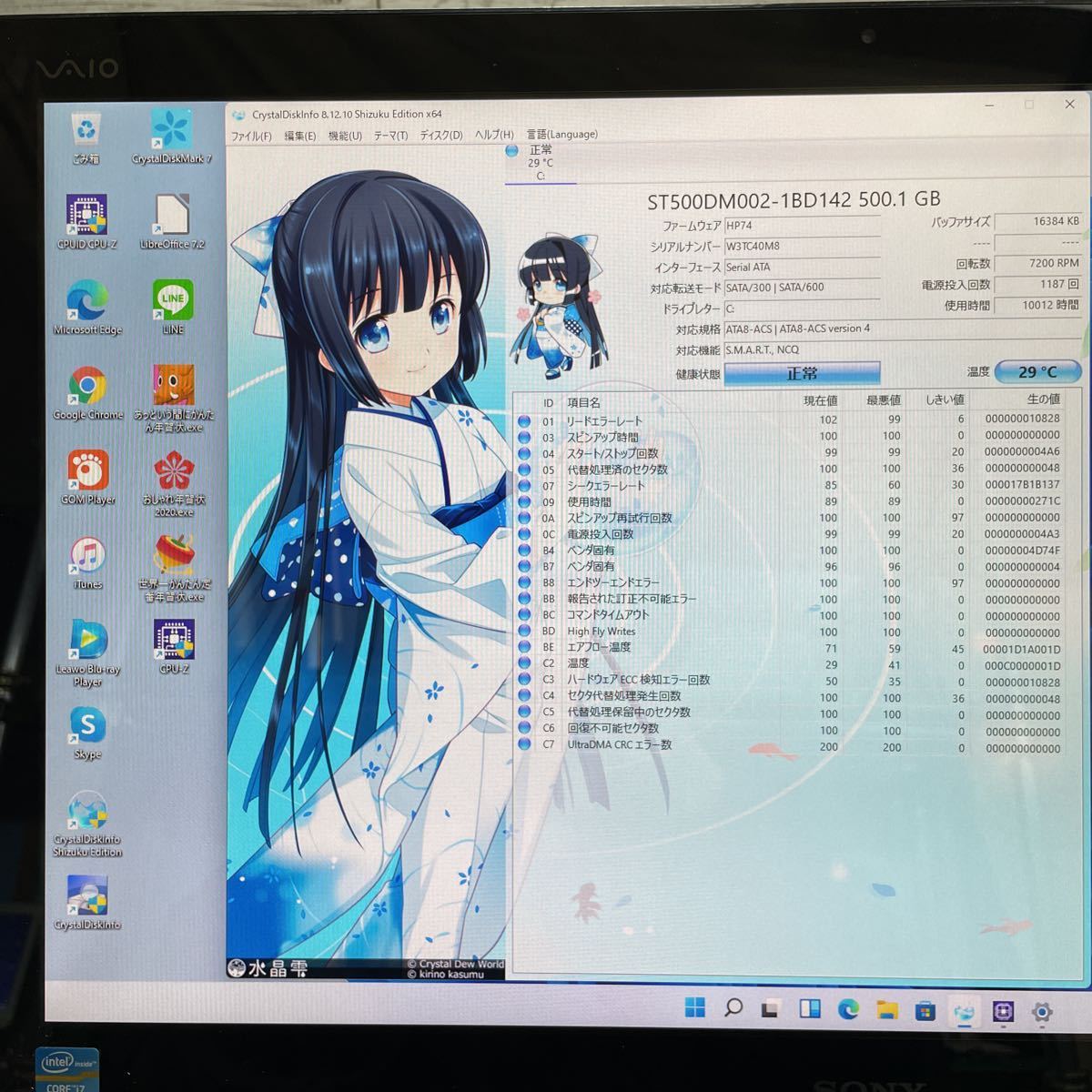The image size is (1092, 1092).
Task: Click the 現在値 column header
Action: pyautogui.click(x=820, y=401)
